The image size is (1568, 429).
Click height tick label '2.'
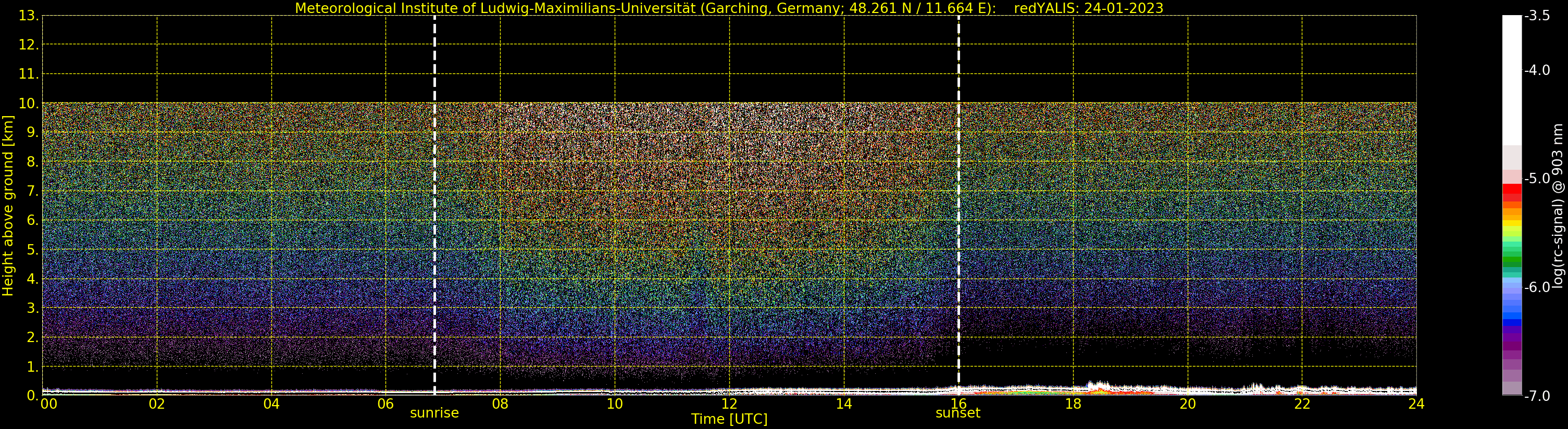tap(32, 337)
